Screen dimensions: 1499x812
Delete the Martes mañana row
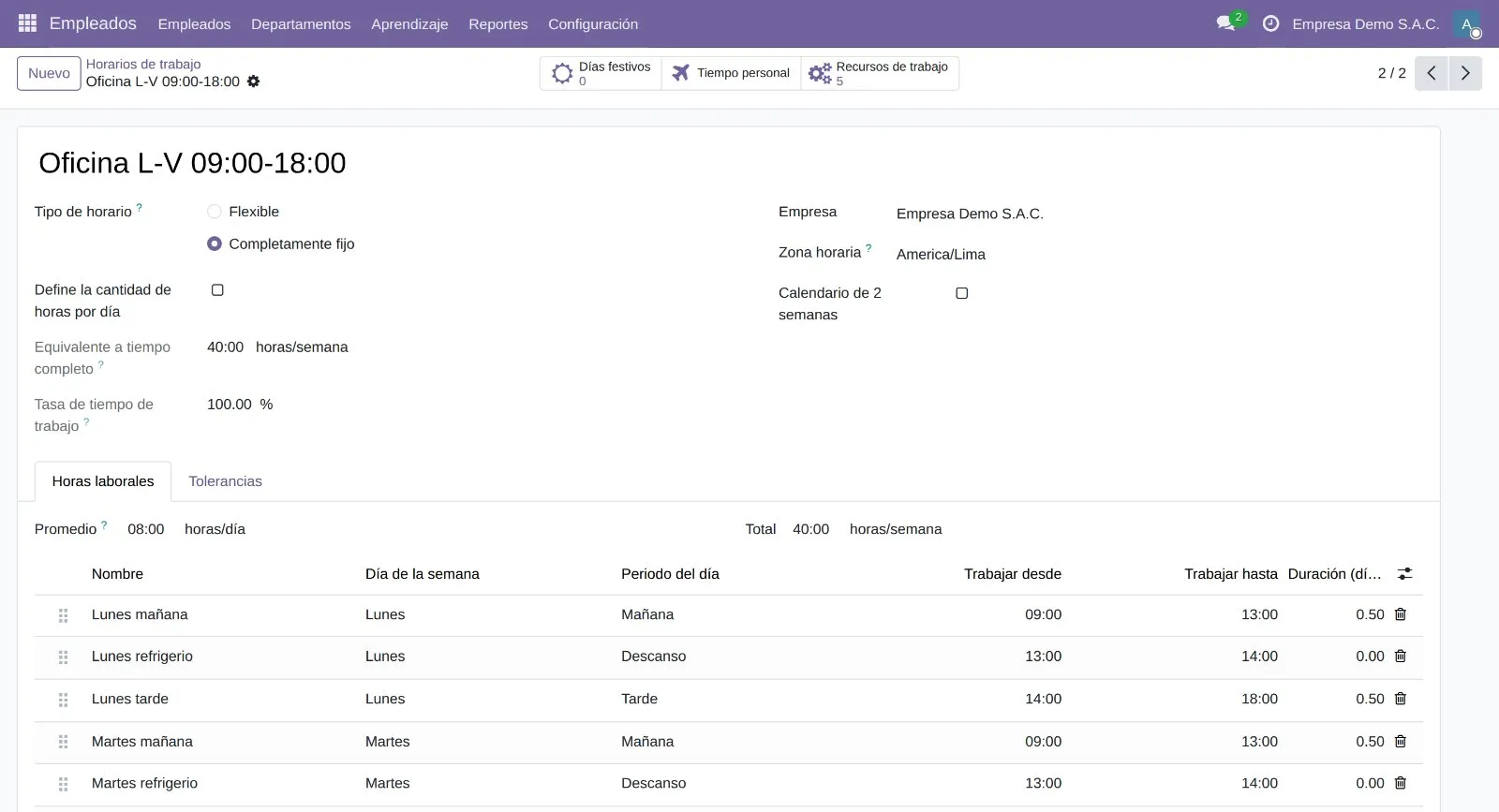(1401, 742)
